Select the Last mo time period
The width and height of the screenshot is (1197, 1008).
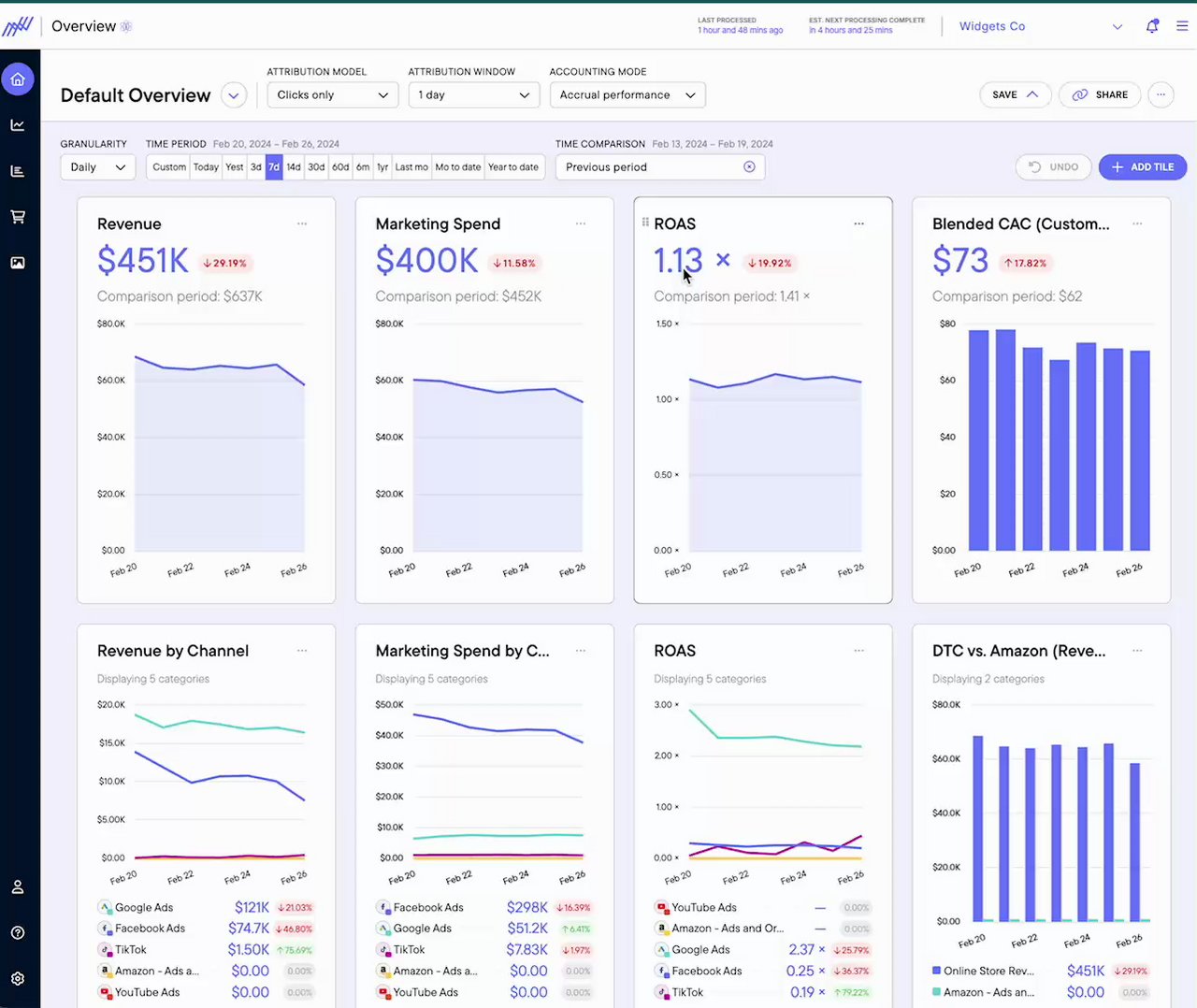pyautogui.click(x=411, y=167)
